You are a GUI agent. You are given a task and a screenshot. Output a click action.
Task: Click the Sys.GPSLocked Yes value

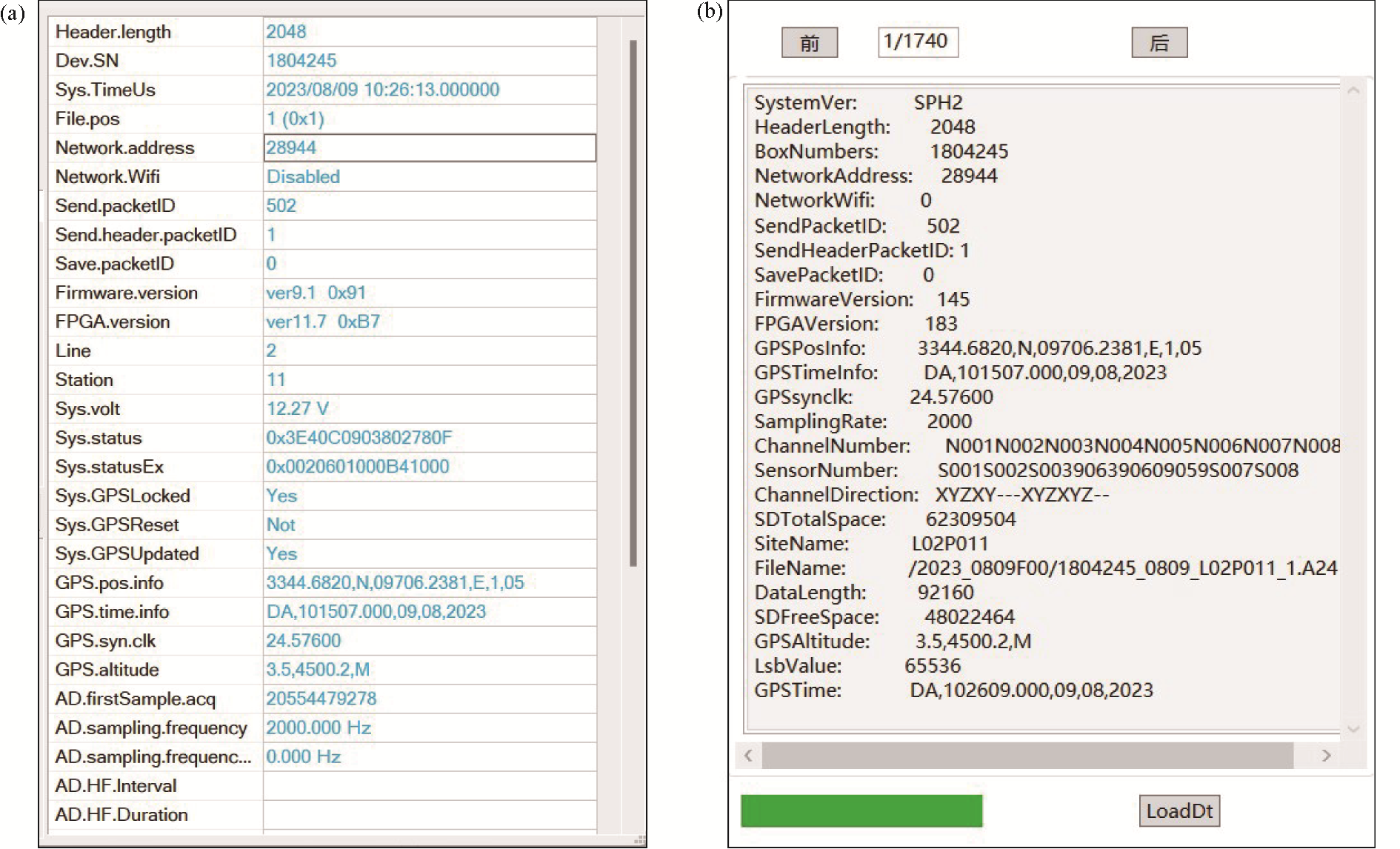tap(281, 496)
